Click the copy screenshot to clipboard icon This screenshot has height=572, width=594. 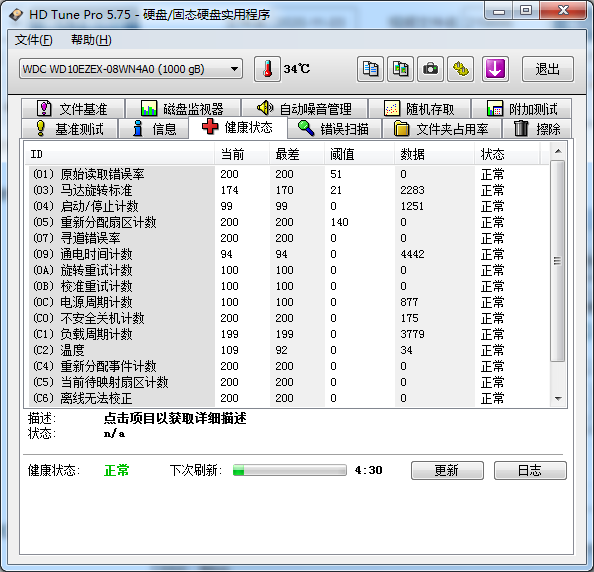coord(400,69)
